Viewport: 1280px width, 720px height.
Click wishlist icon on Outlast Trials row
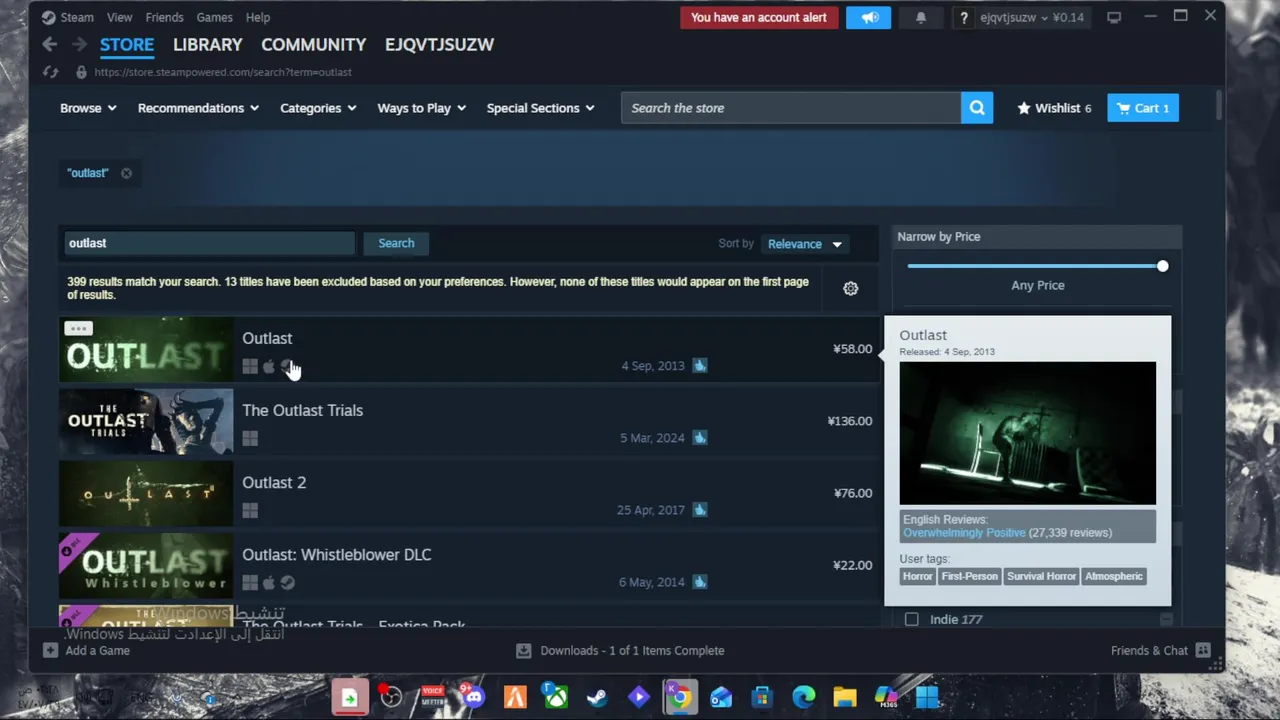[x=700, y=438]
